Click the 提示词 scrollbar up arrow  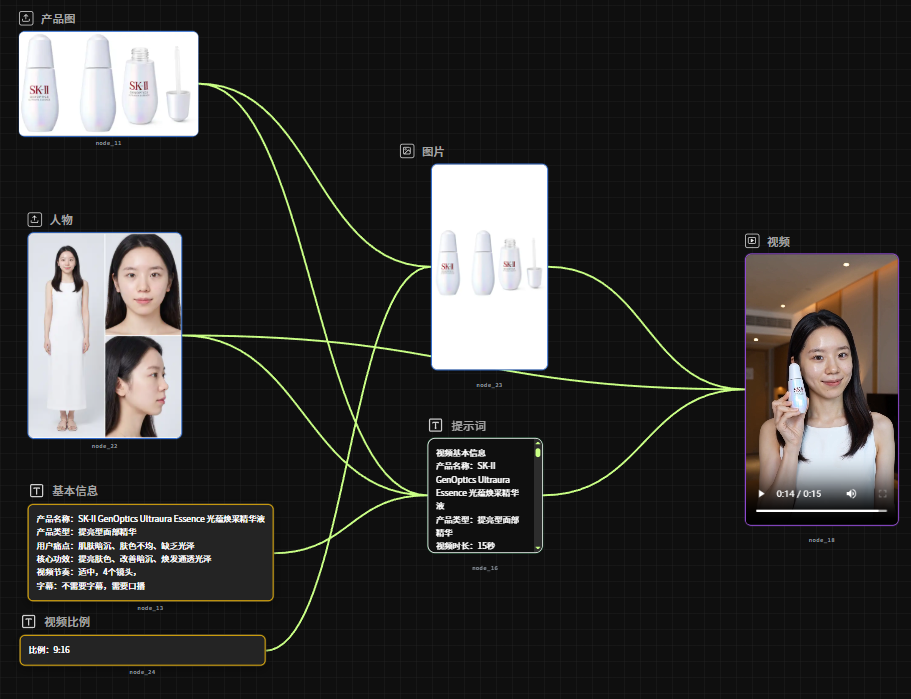[538, 443]
